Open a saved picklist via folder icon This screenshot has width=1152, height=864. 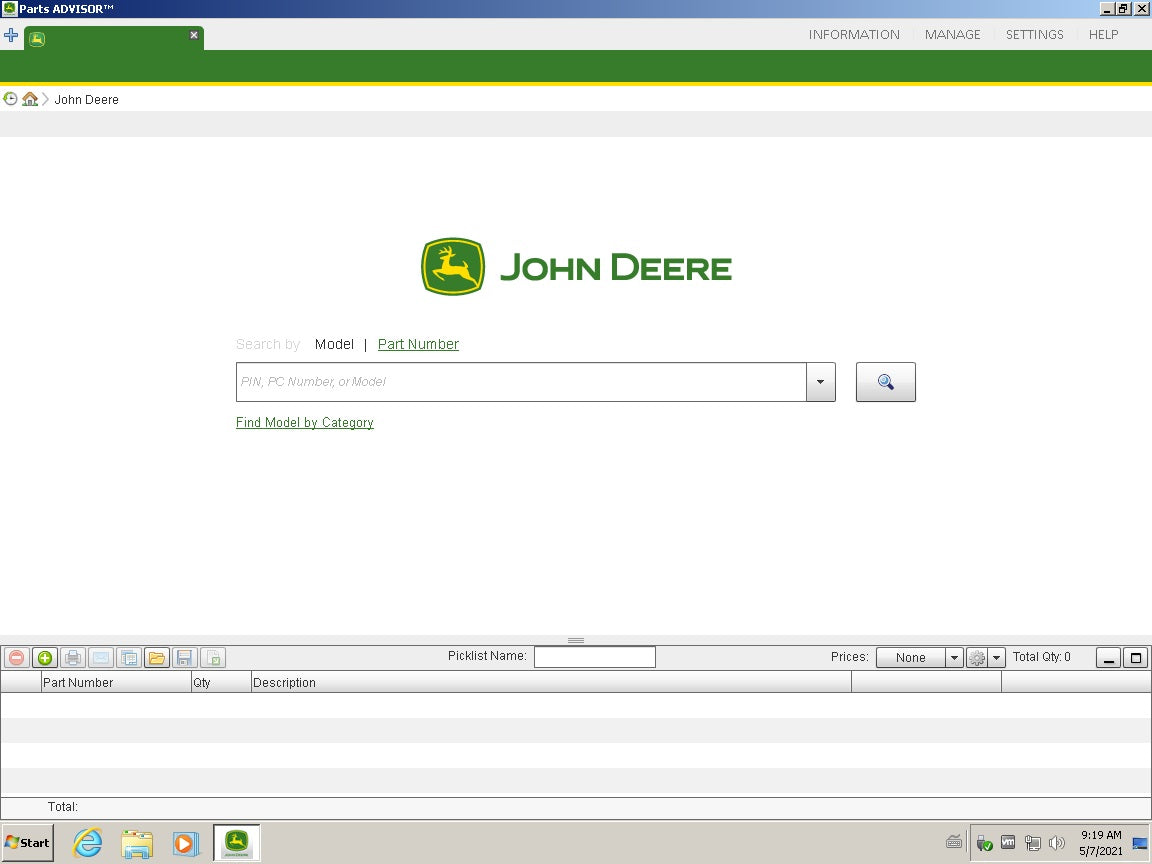tap(157, 658)
